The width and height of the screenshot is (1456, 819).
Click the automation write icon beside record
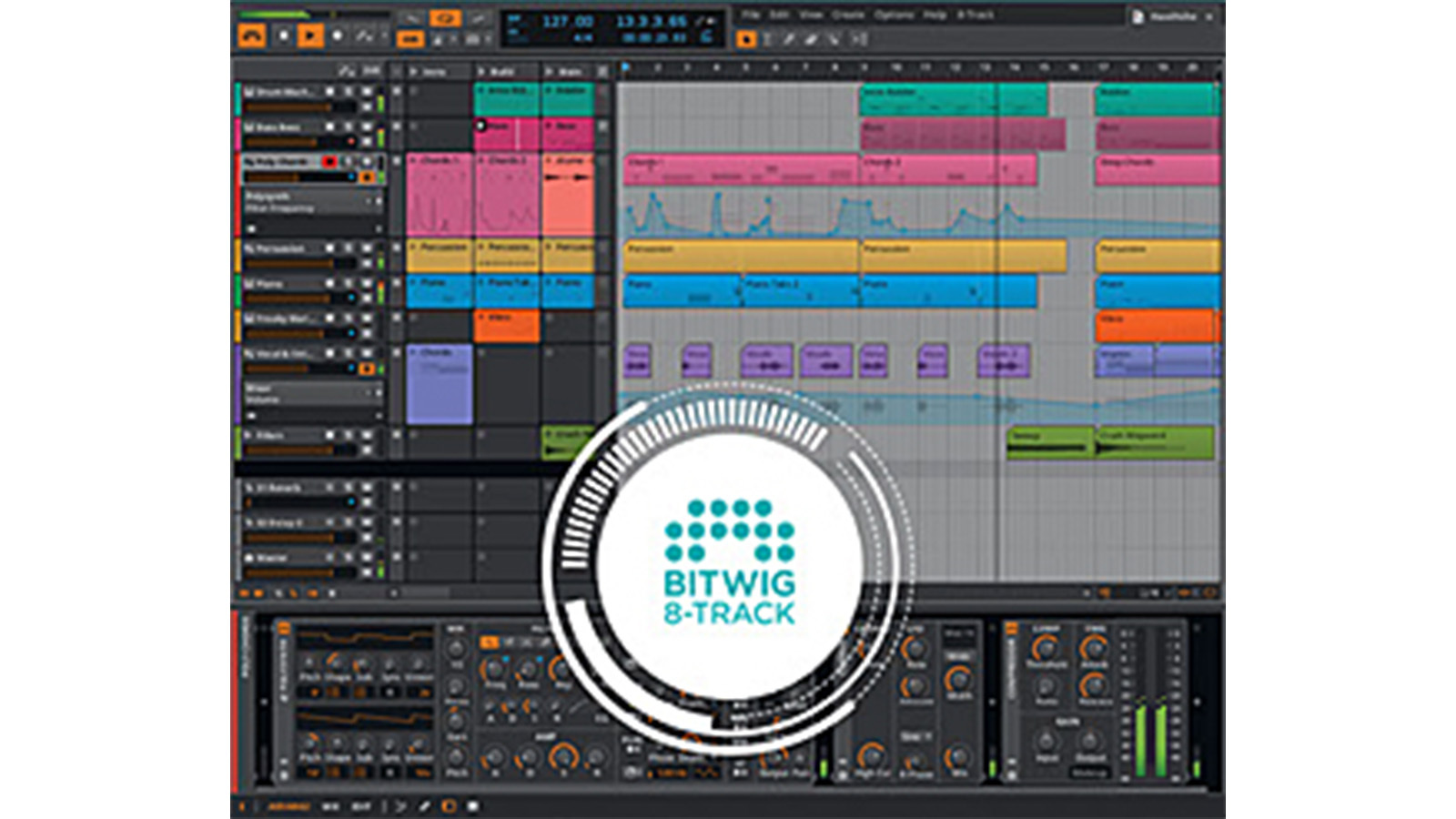click(x=364, y=35)
